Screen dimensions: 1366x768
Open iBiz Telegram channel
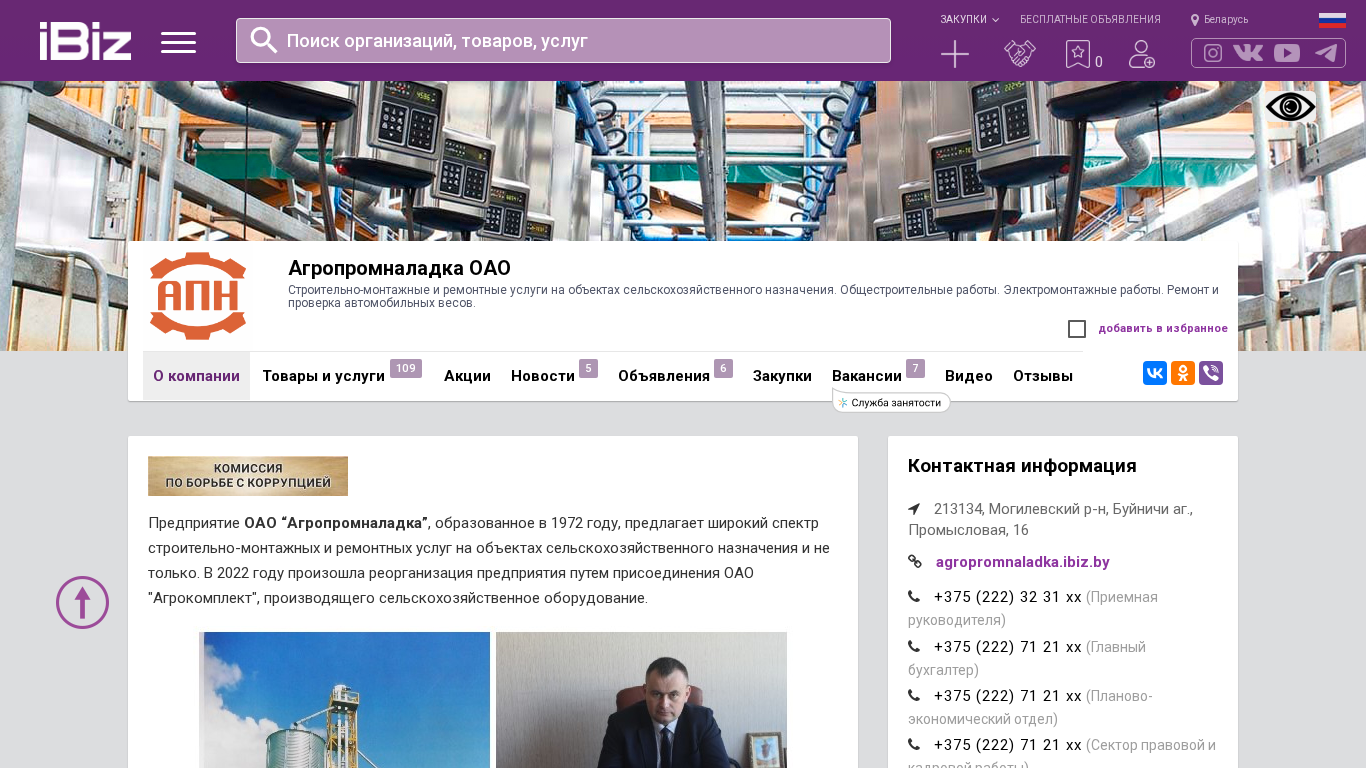point(1326,53)
